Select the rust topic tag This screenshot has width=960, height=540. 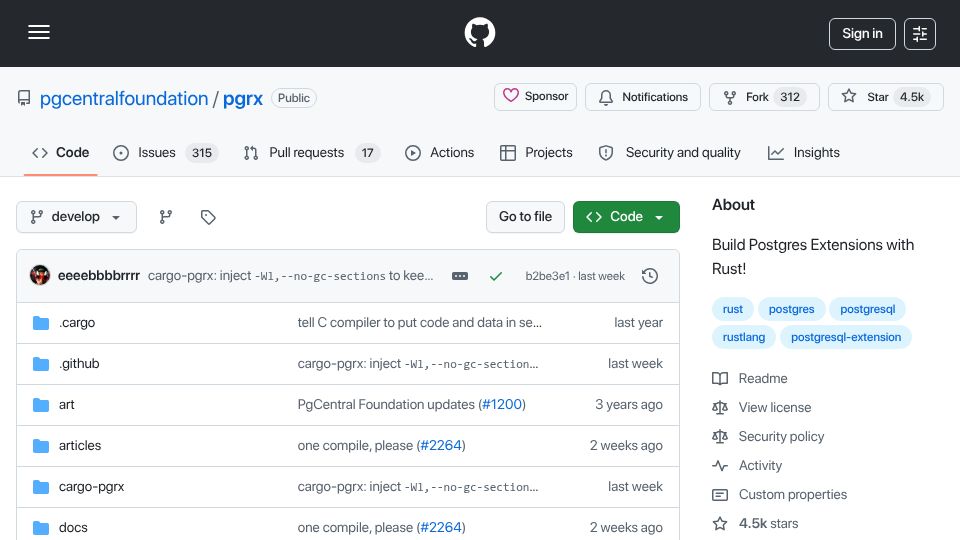tap(732, 309)
